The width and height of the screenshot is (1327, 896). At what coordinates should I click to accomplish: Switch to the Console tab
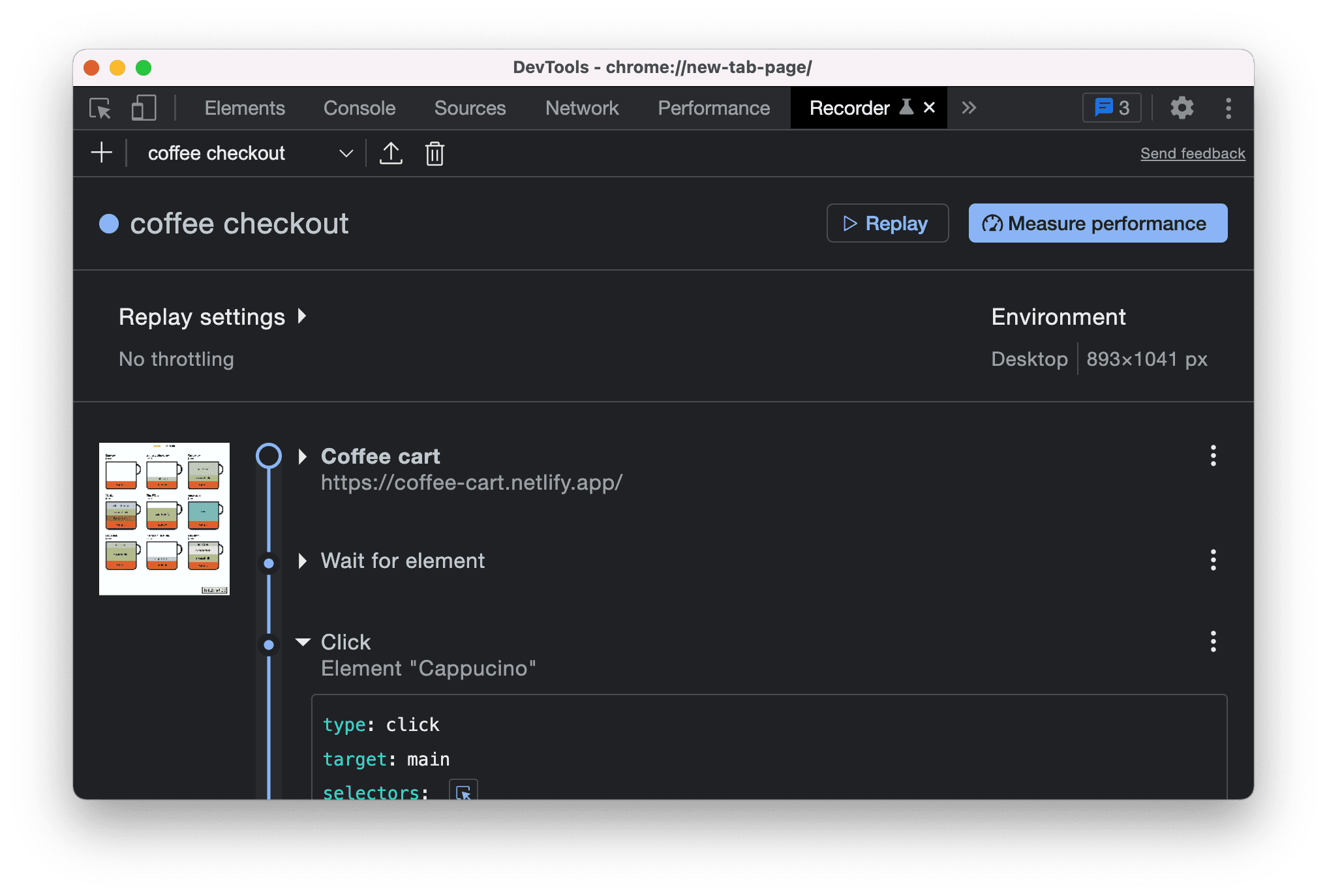tap(359, 107)
